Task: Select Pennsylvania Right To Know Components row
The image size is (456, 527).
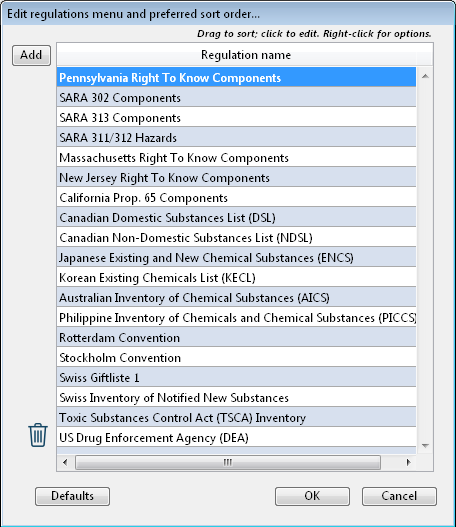Action: coord(236,77)
